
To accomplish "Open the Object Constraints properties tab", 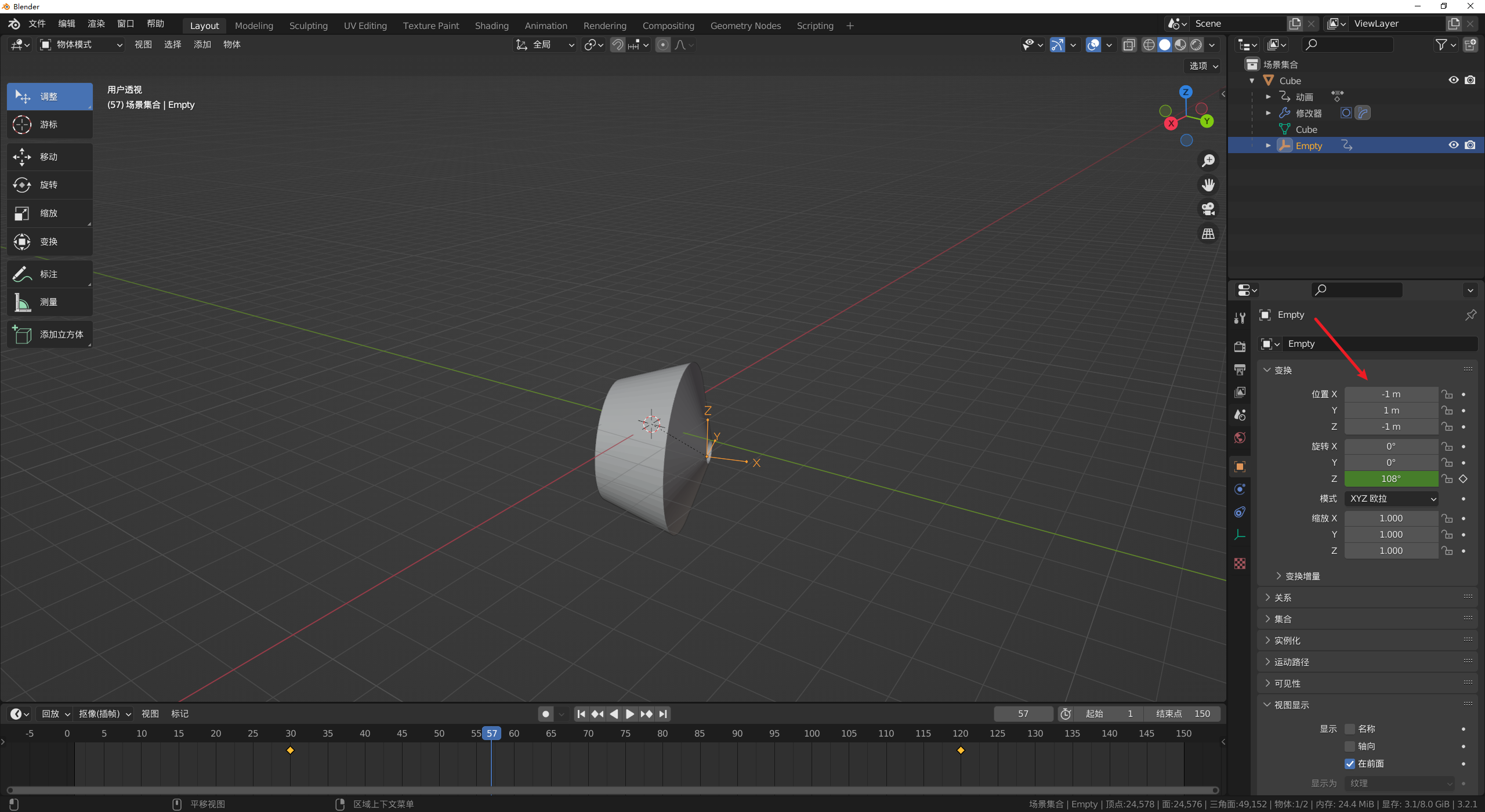I will pos(1240,512).
